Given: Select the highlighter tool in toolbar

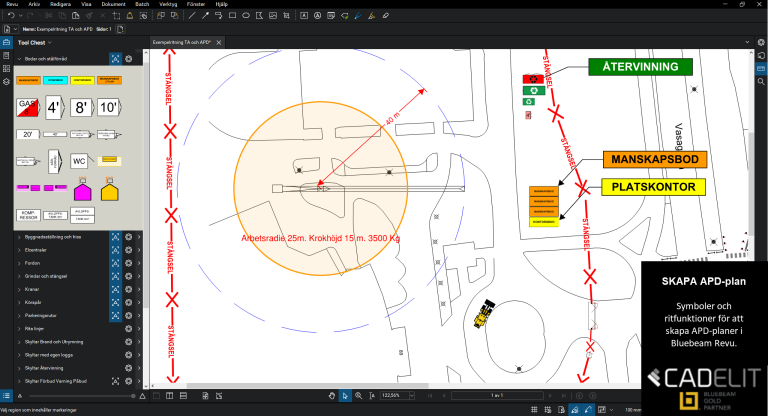Looking at the screenshot, I should [372, 16].
